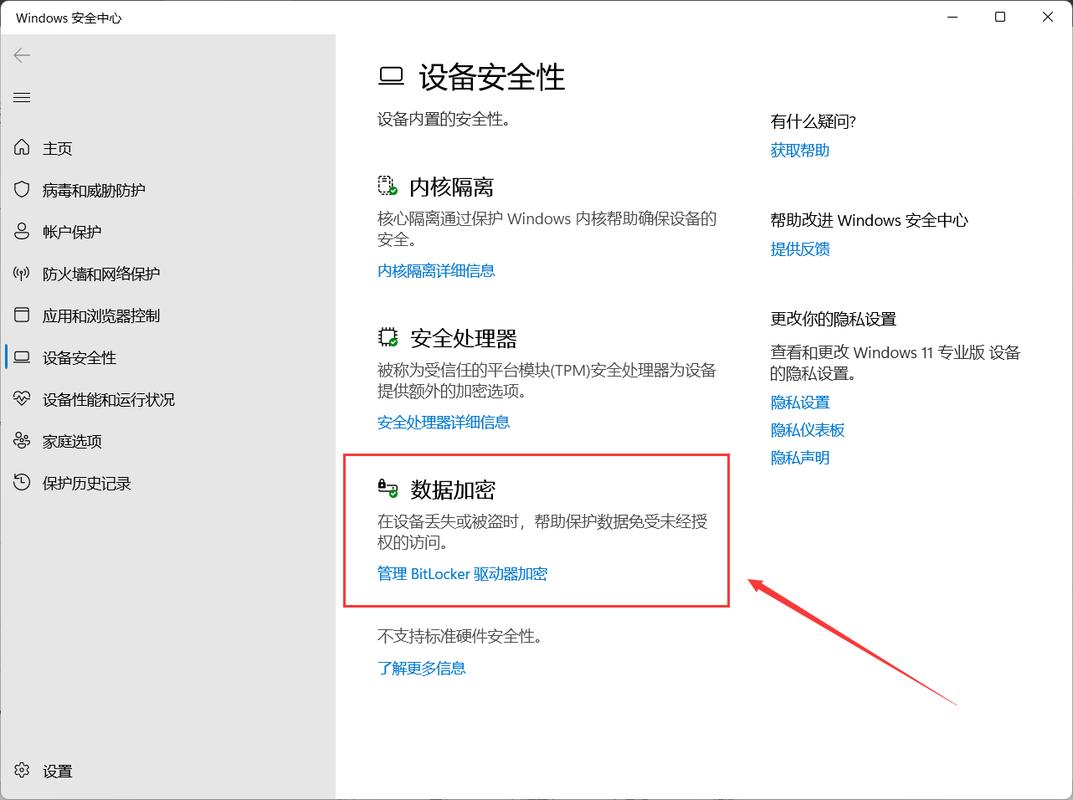1073x800 pixels.
Task: Open 管理 BitLocker 驱动器加密
Action: click(461, 573)
